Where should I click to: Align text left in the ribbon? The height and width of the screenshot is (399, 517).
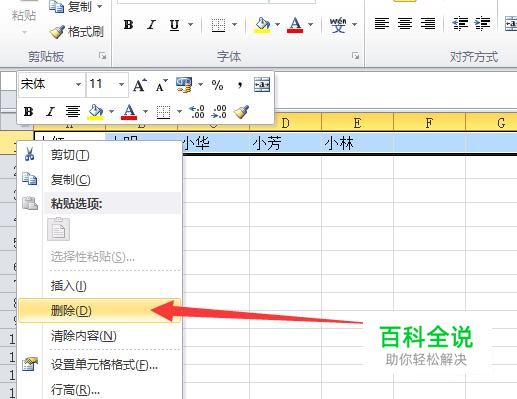[x=382, y=24]
